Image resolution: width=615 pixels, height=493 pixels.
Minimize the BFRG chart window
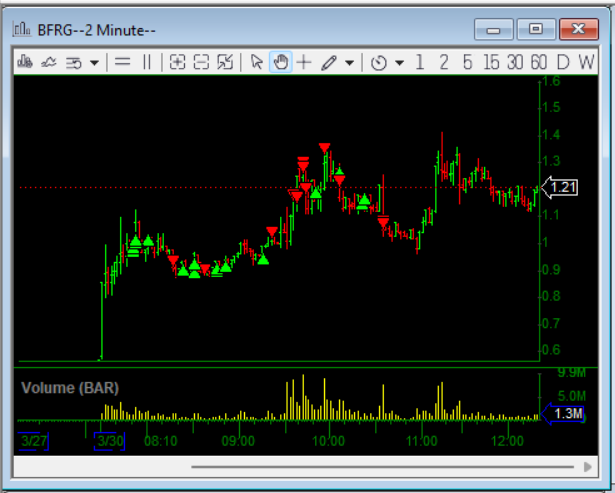[x=494, y=29]
